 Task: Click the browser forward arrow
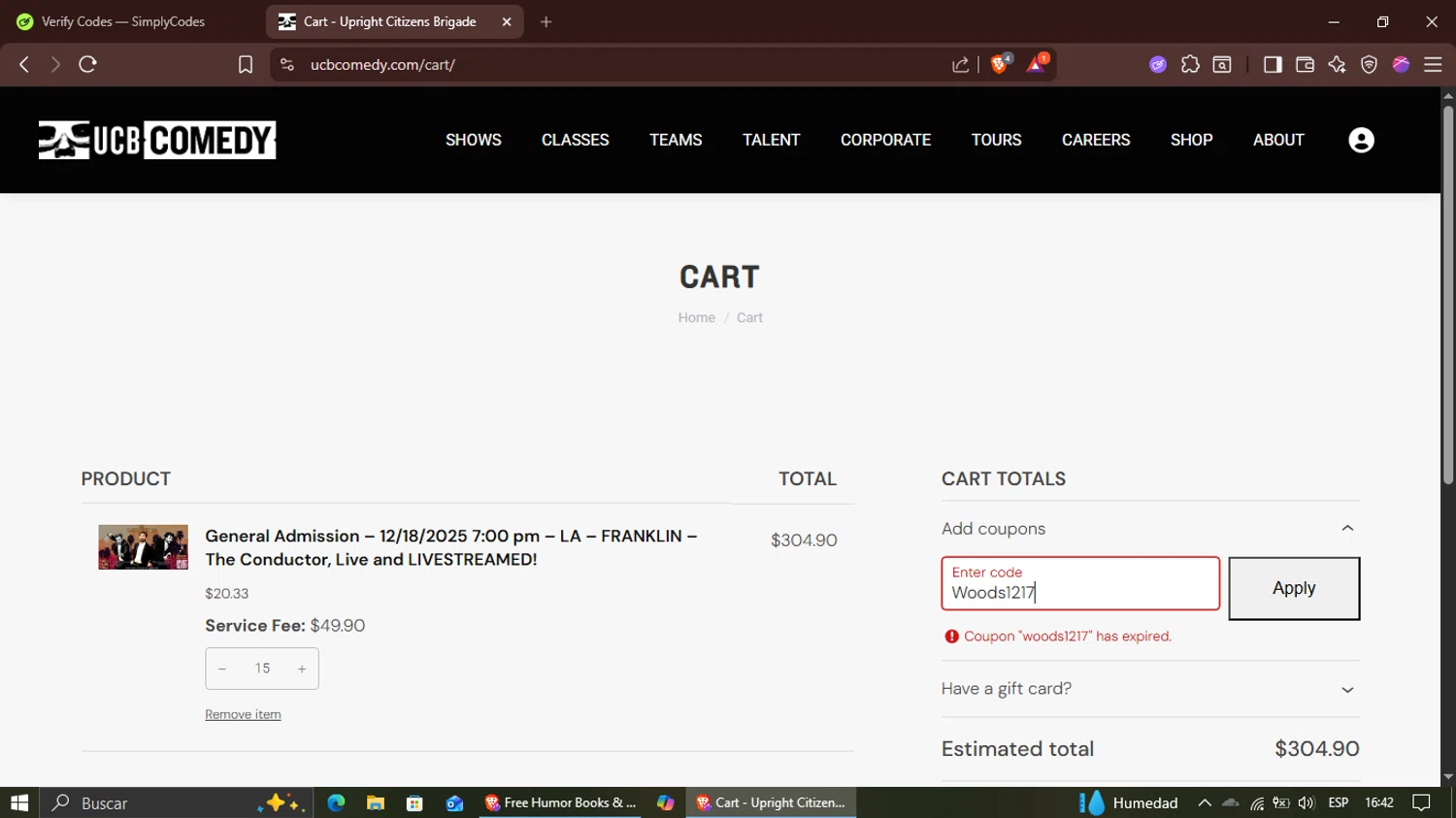click(x=55, y=64)
